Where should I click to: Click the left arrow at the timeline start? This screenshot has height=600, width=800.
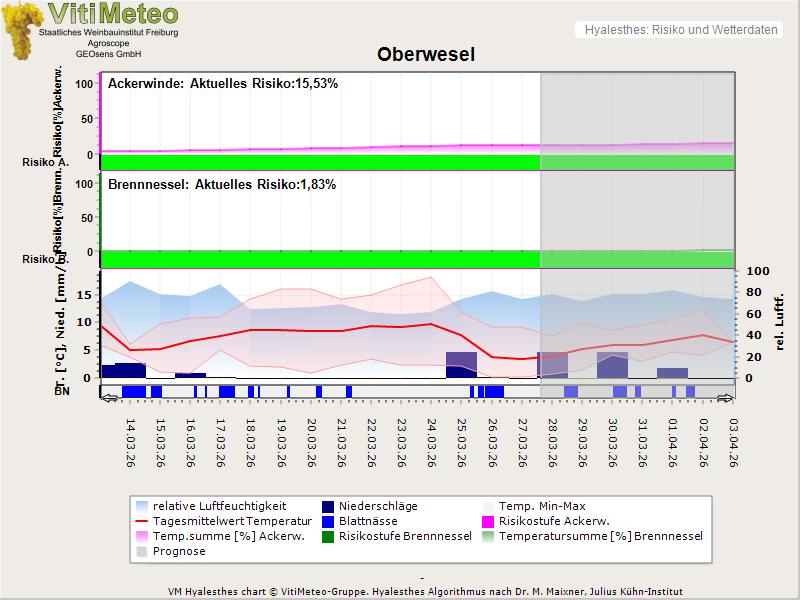point(108,399)
